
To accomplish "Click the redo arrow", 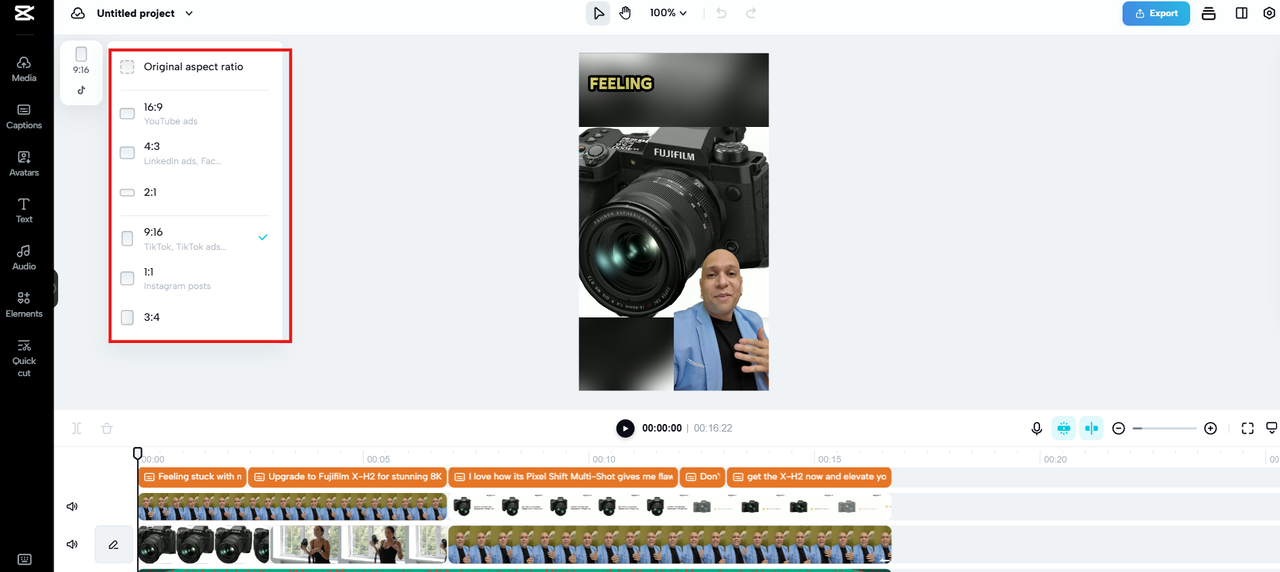I will tap(751, 13).
